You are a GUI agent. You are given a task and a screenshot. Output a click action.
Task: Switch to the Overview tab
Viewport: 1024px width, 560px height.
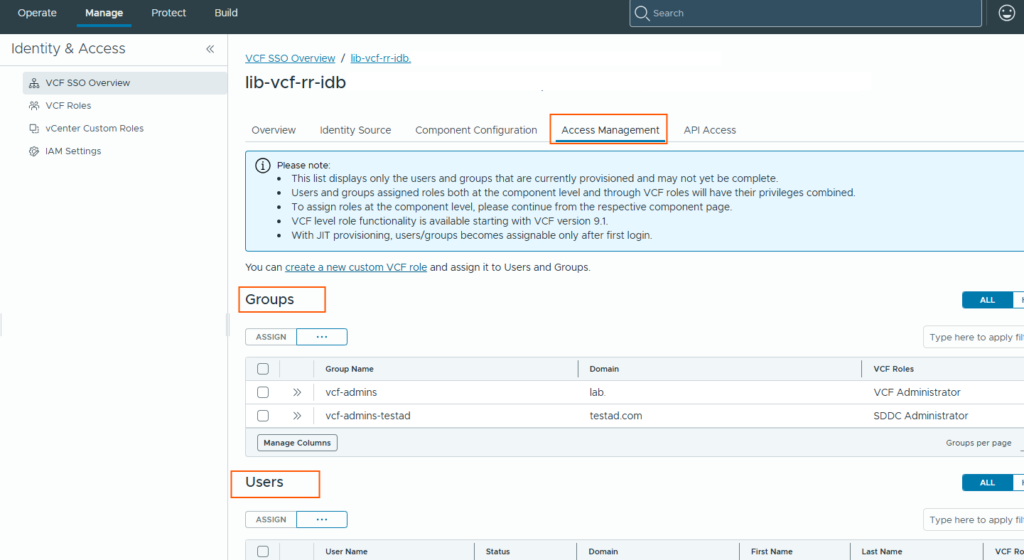point(274,130)
